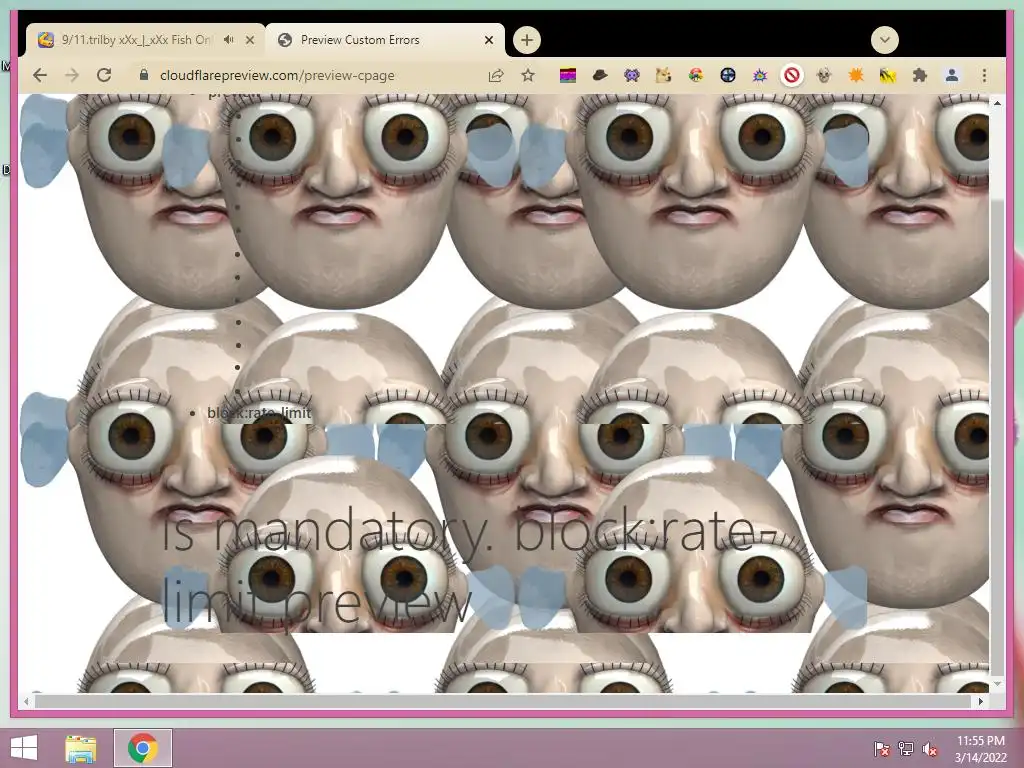Open the clock showing 11:55 PM
Image resolution: width=1024 pixels, height=768 pixels.
(980, 749)
